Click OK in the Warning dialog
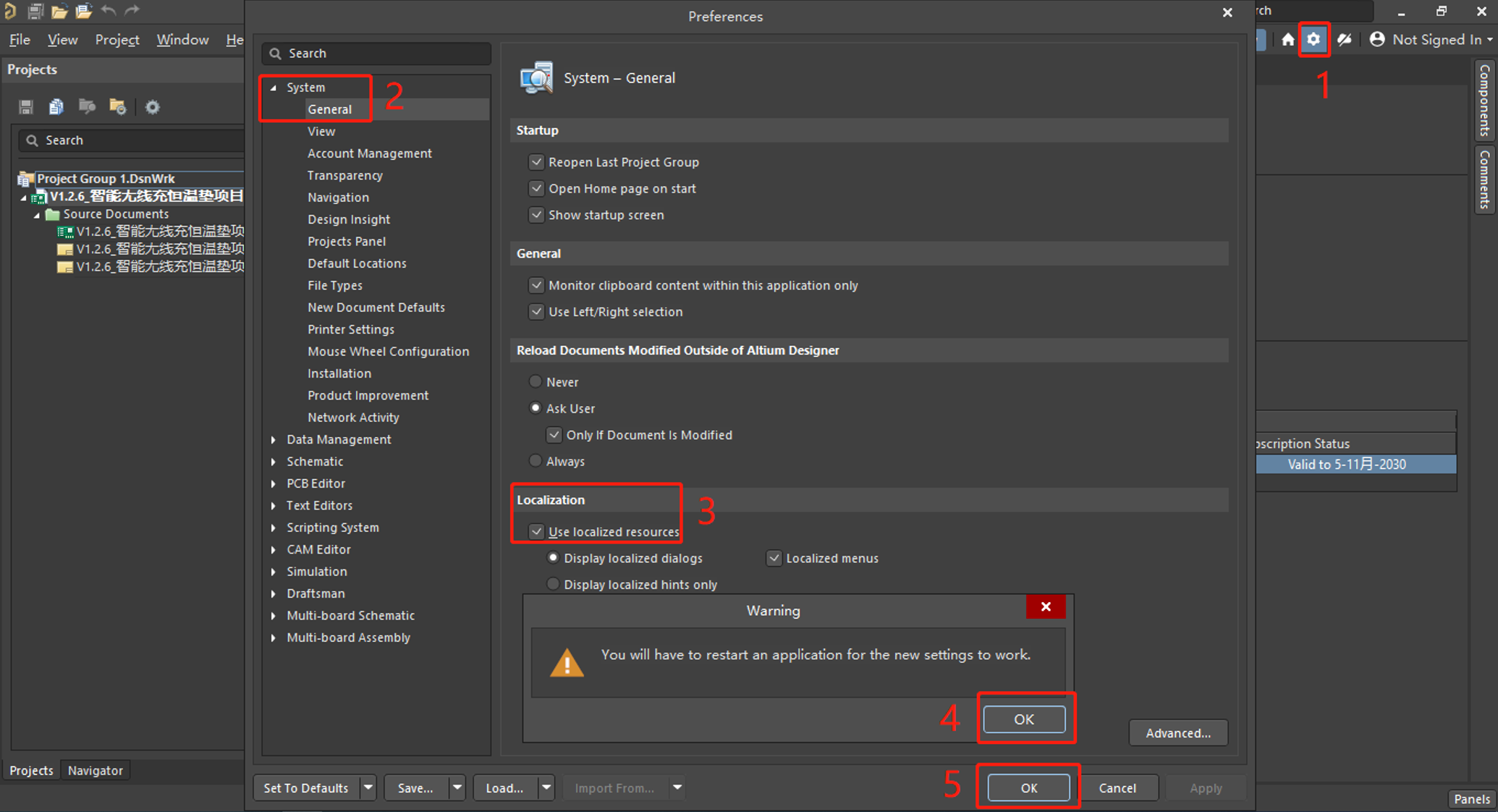 click(1023, 719)
